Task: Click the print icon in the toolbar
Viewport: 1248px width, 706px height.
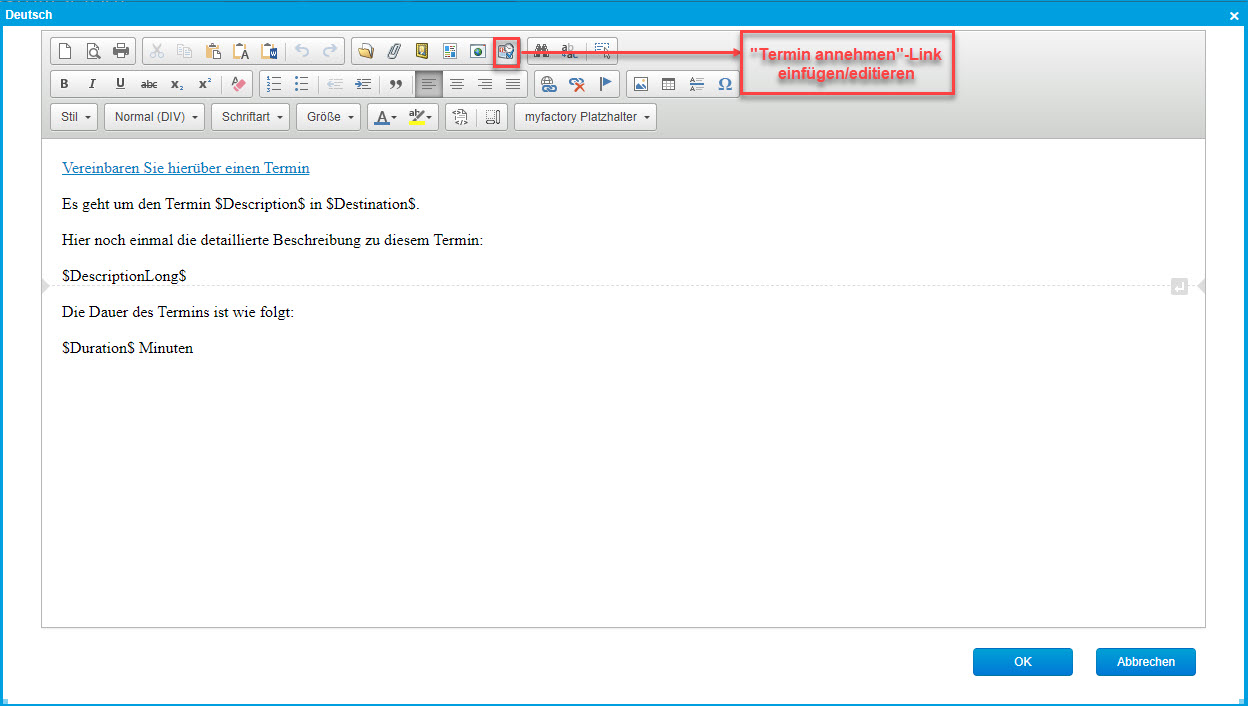Action: tap(121, 51)
